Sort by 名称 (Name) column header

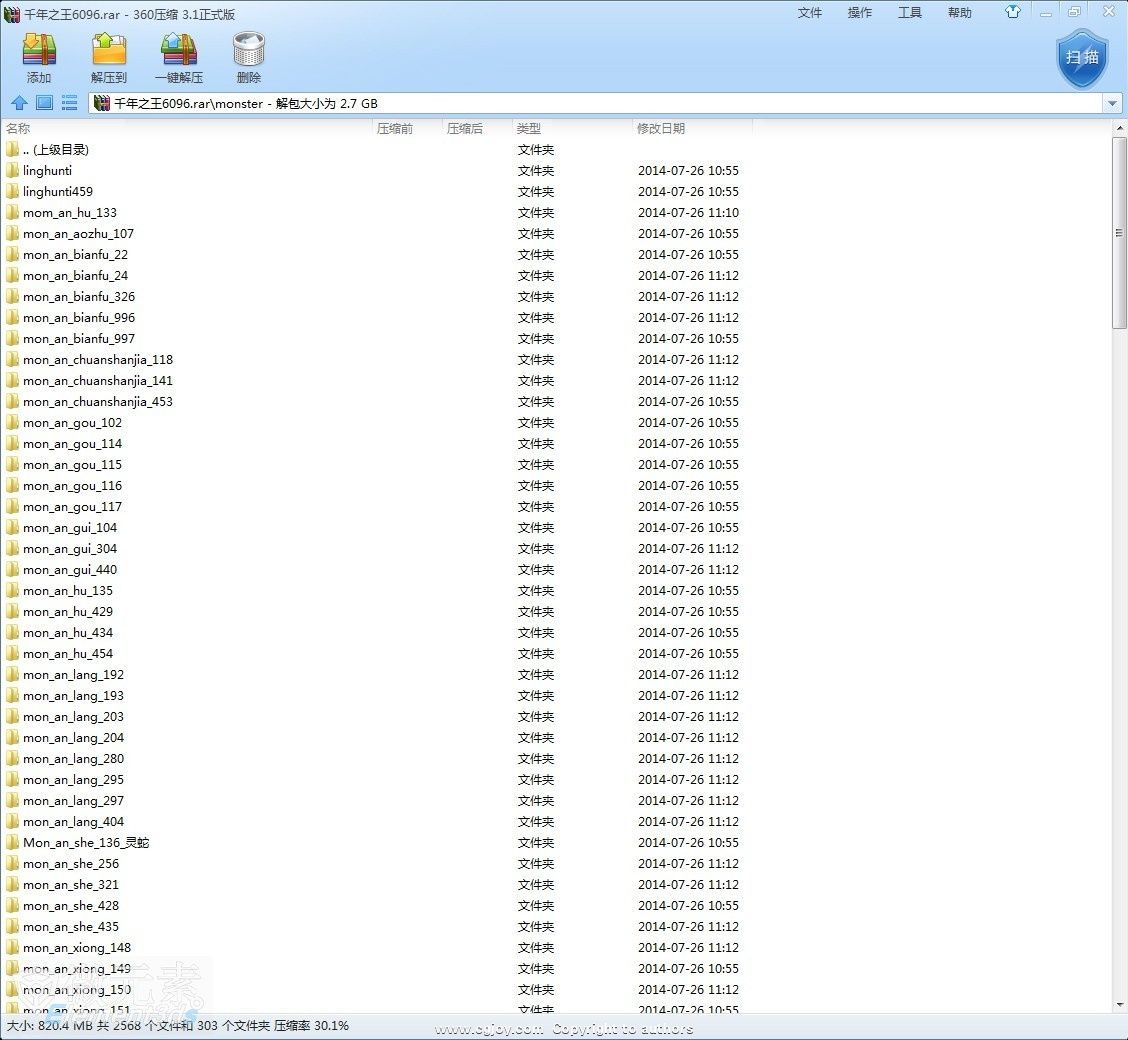coord(18,129)
